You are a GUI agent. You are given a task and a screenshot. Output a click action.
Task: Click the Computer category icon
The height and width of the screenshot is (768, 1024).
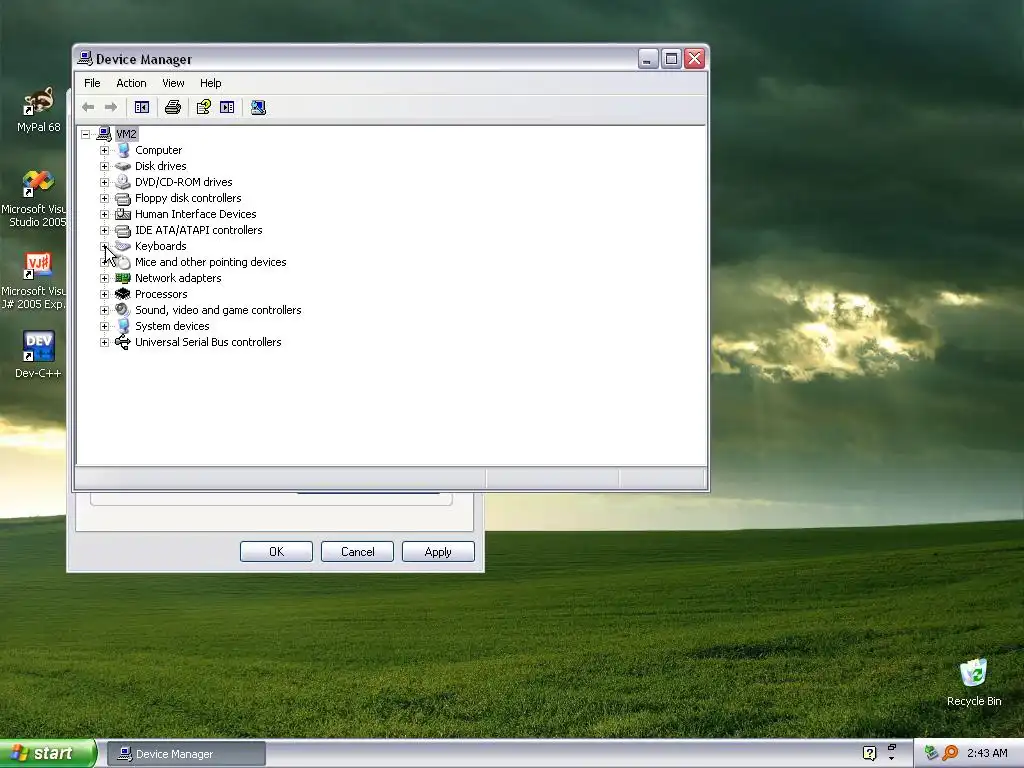click(x=123, y=150)
